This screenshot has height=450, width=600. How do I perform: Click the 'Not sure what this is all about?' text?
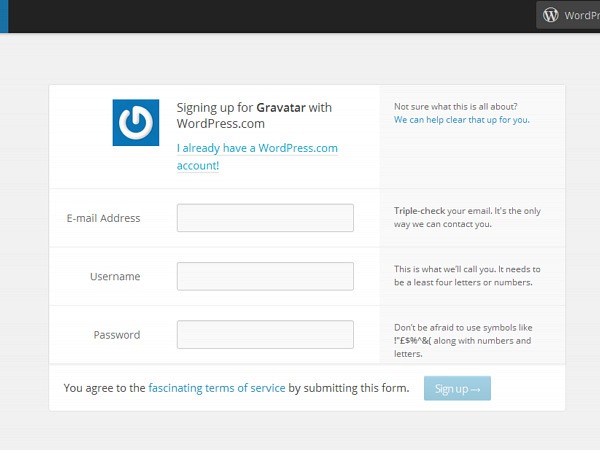pos(456,106)
